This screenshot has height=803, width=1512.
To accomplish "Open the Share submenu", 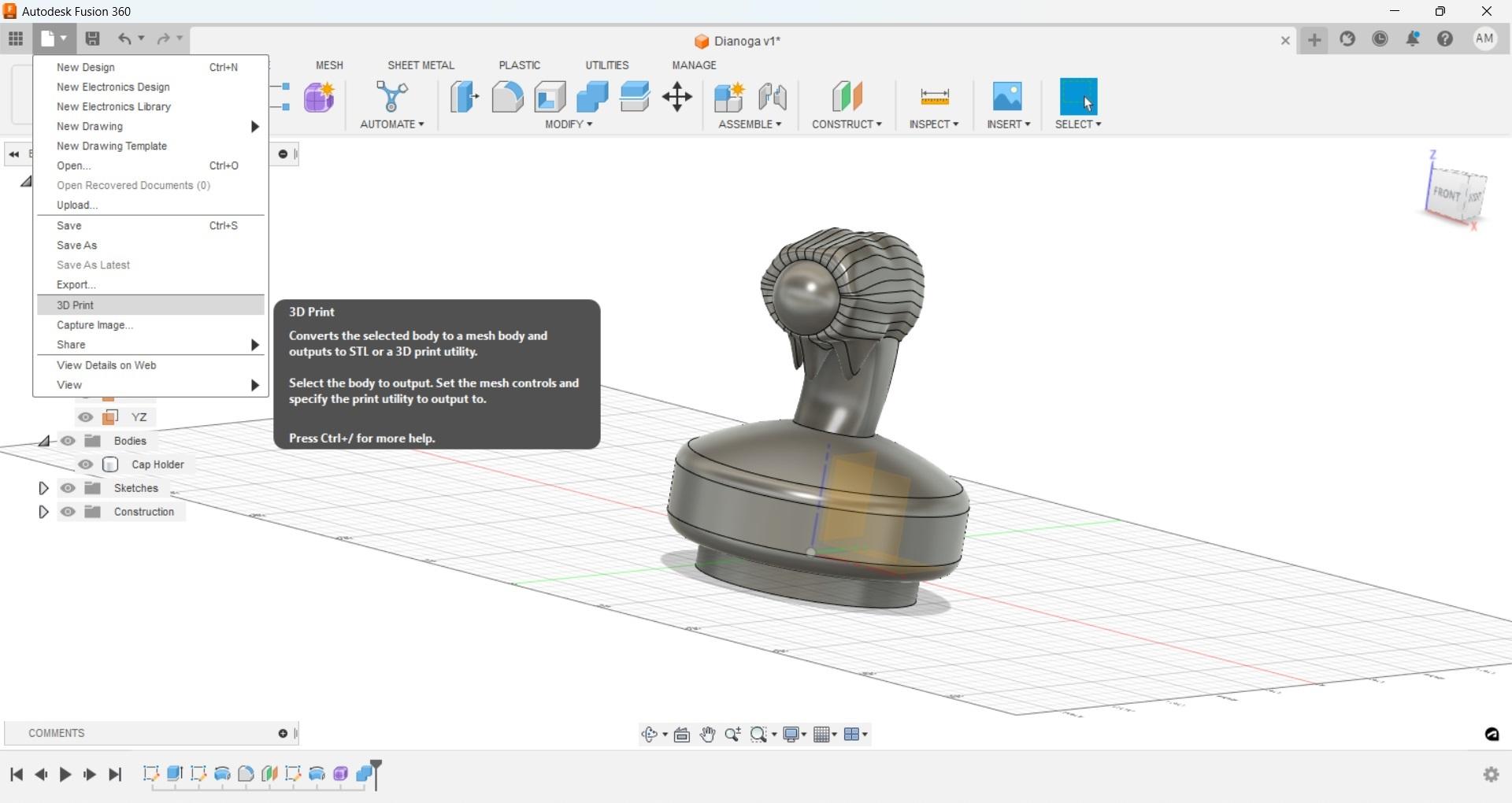I will (x=150, y=345).
